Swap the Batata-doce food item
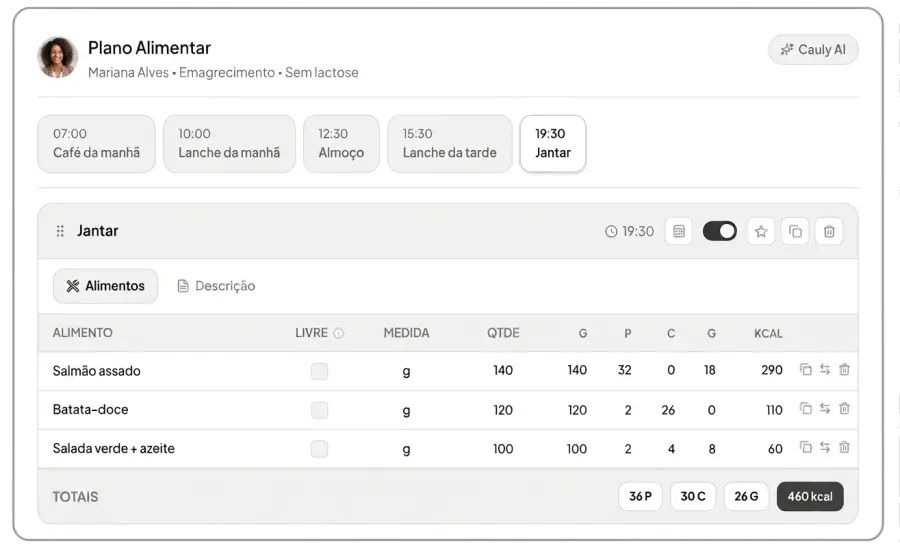 click(825, 409)
